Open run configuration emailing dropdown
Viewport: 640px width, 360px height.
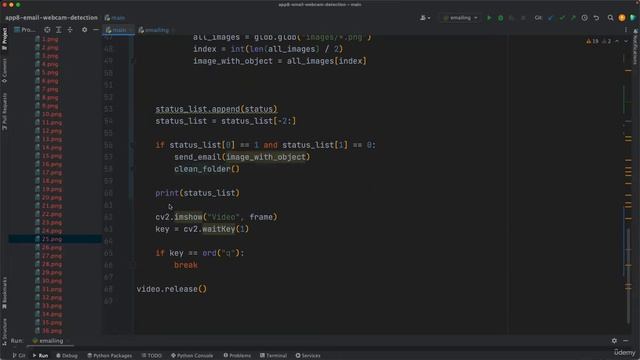point(460,18)
